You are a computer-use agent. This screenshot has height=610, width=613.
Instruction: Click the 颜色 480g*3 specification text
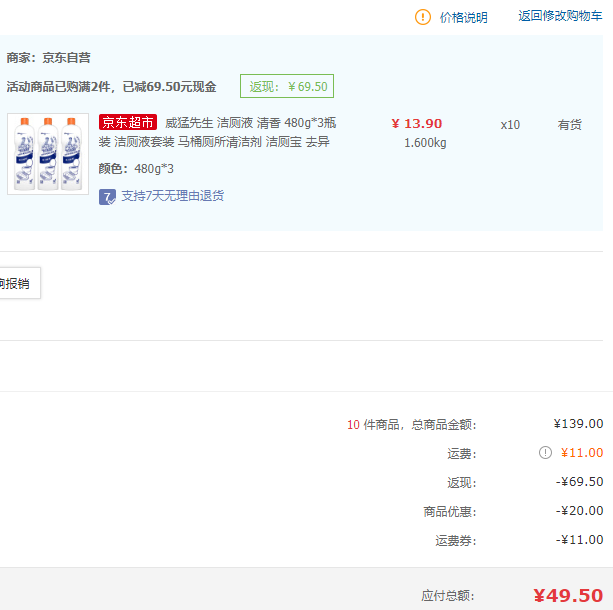point(136,168)
